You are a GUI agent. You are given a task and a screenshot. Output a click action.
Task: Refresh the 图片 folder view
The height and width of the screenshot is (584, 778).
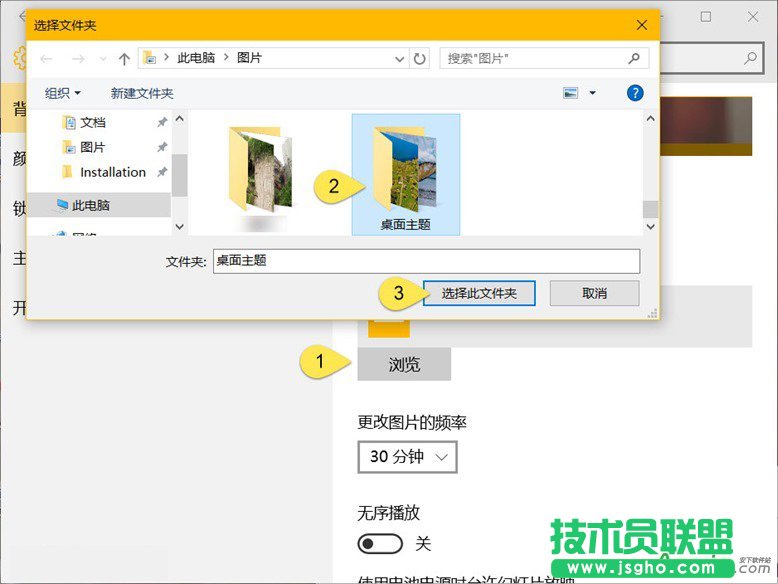[x=419, y=59]
